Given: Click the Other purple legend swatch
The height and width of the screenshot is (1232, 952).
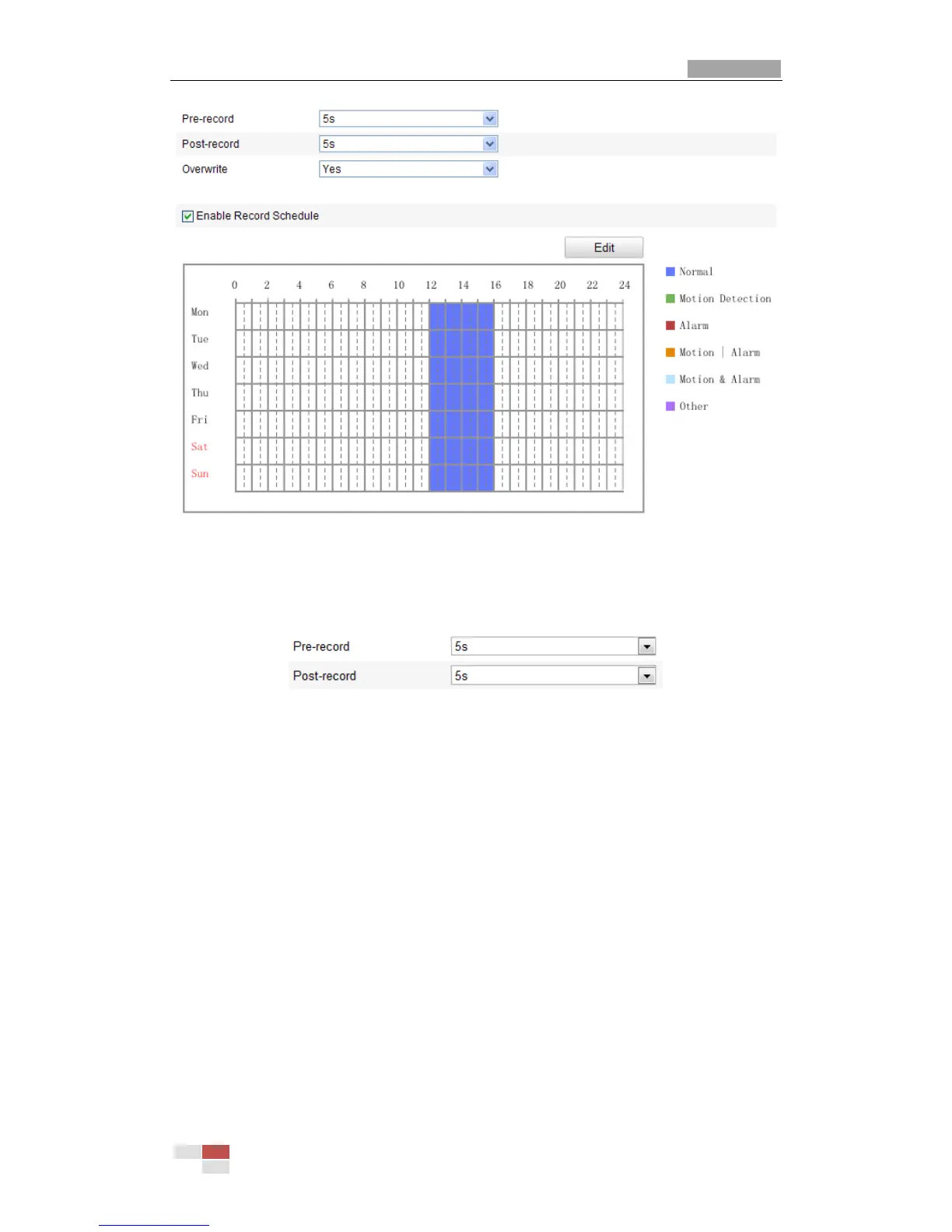Looking at the screenshot, I should (670, 406).
